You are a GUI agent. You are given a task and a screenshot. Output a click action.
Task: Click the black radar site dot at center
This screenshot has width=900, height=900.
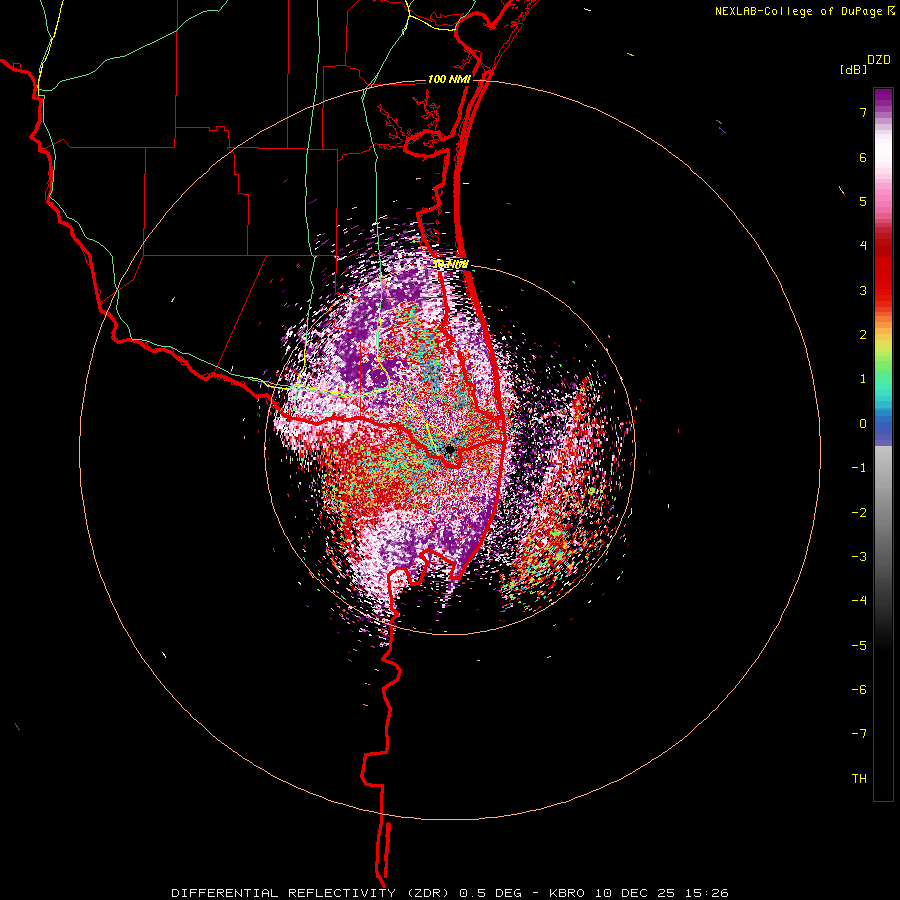point(450,450)
